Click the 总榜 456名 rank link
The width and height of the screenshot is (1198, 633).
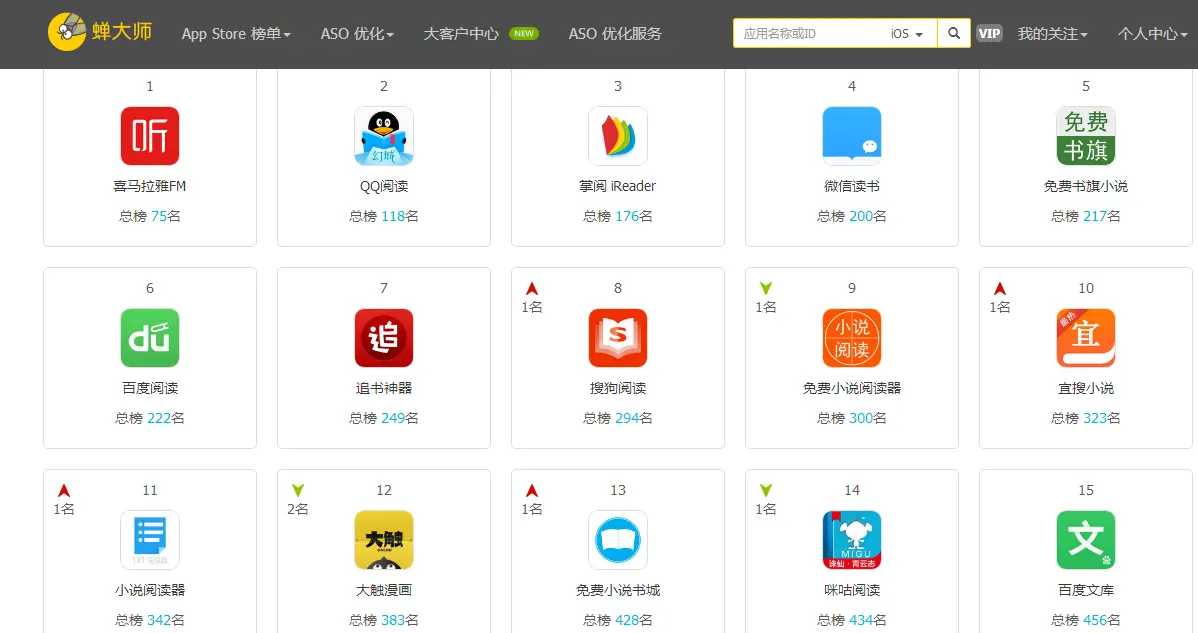(1086, 620)
